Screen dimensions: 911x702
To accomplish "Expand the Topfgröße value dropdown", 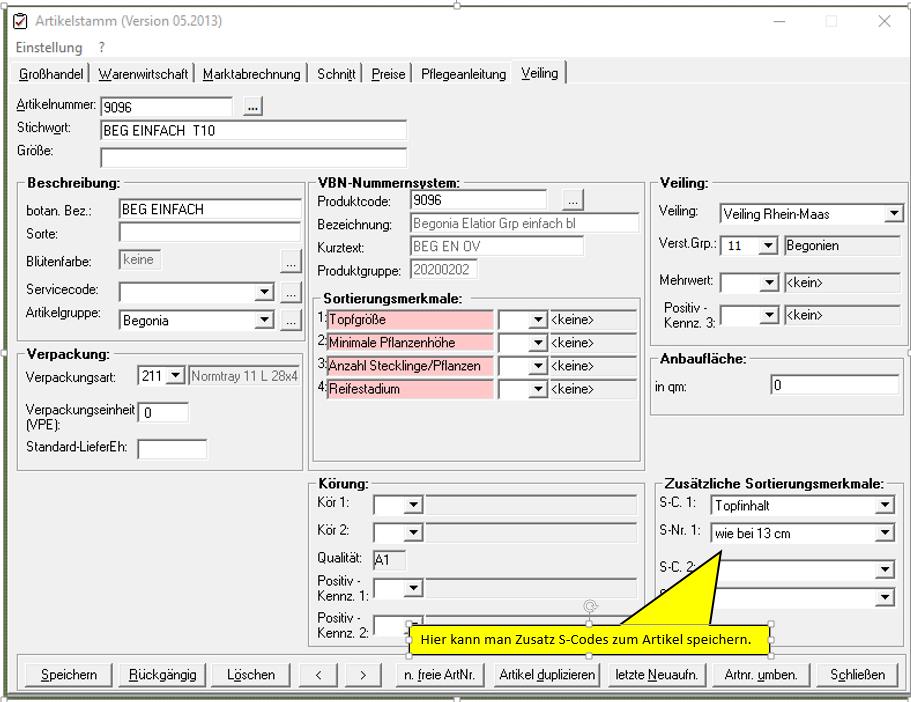I will (x=538, y=320).
